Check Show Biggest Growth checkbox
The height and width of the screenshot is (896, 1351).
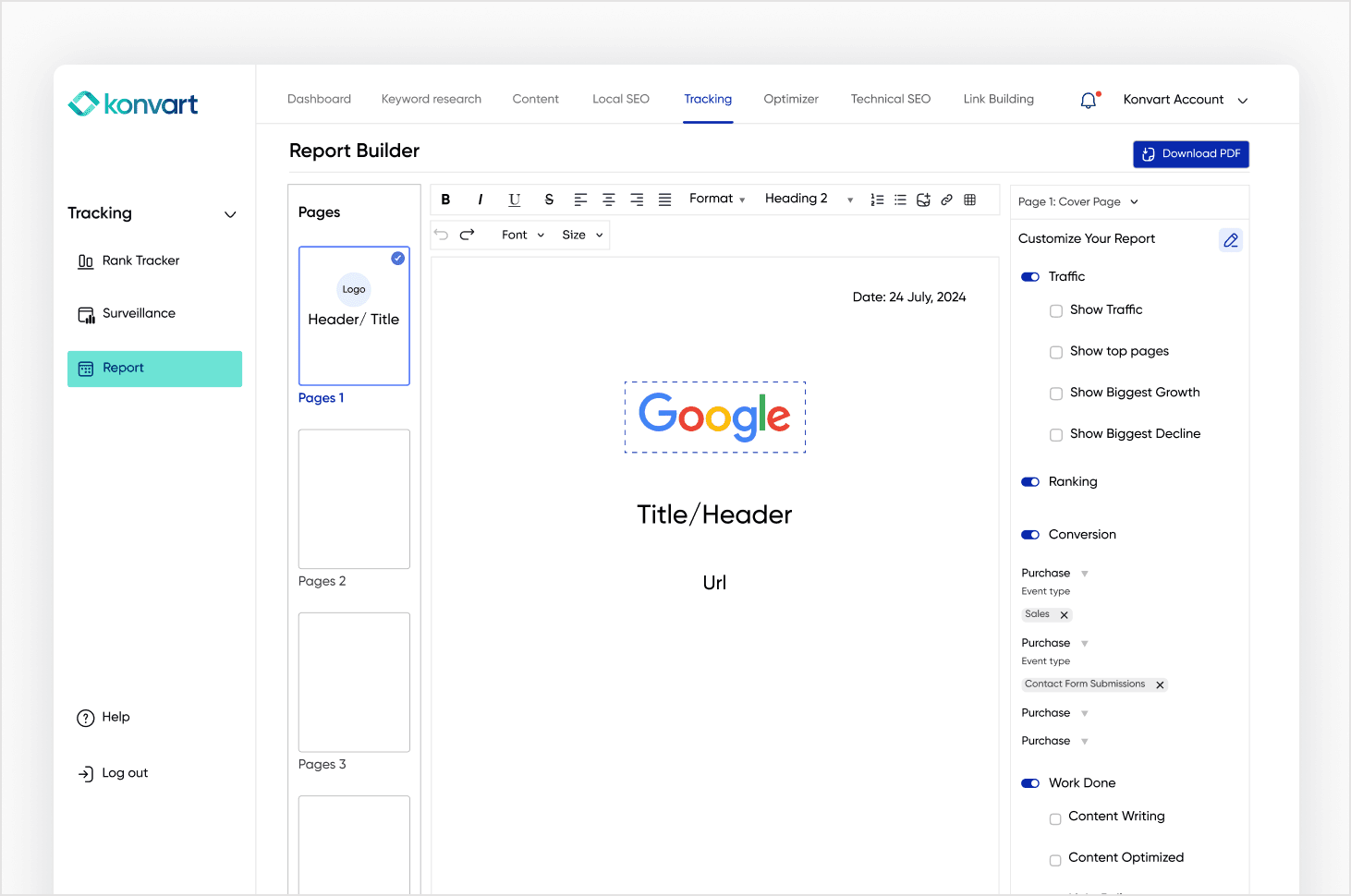tap(1056, 394)
